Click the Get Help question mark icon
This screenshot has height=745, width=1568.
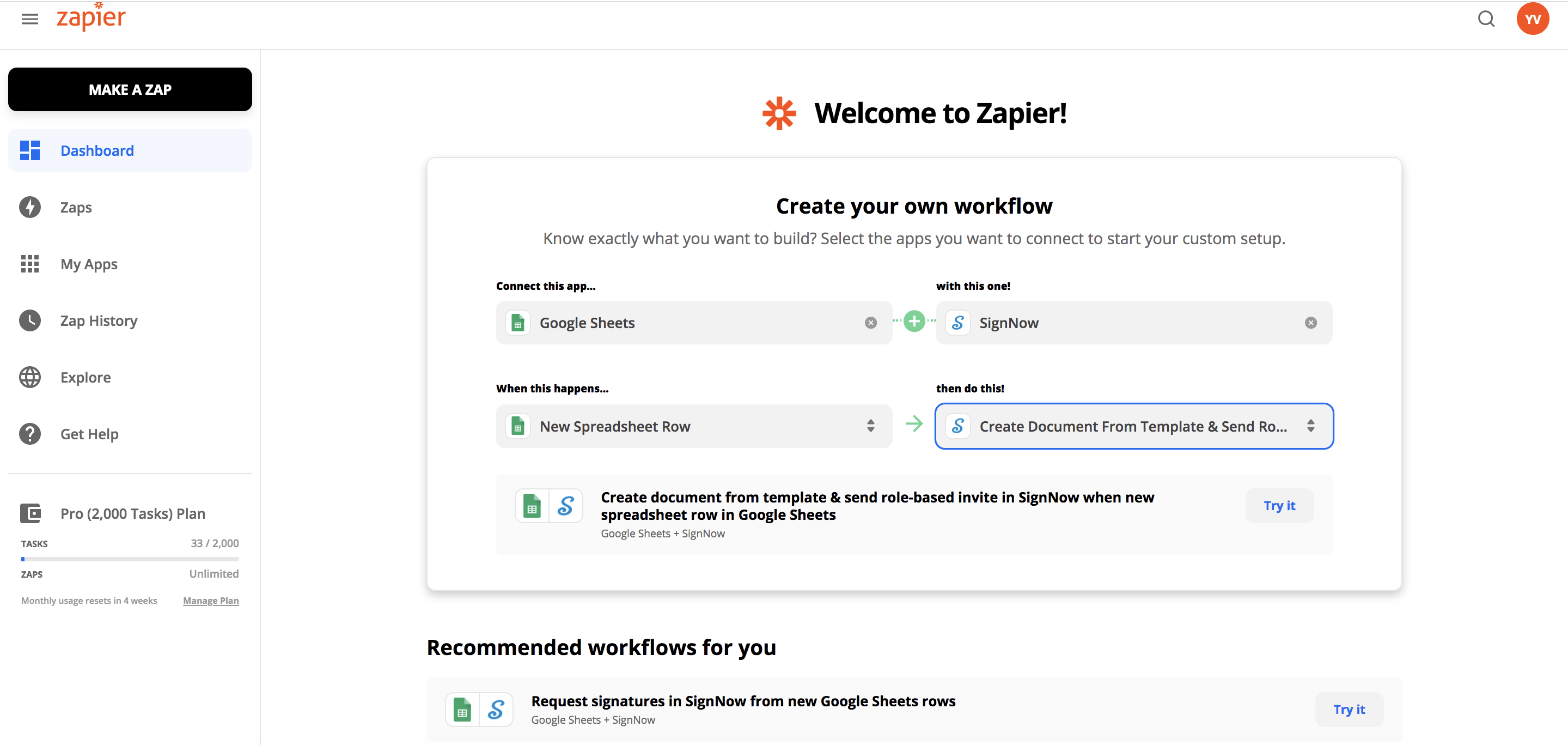click(x=30, y=434)
